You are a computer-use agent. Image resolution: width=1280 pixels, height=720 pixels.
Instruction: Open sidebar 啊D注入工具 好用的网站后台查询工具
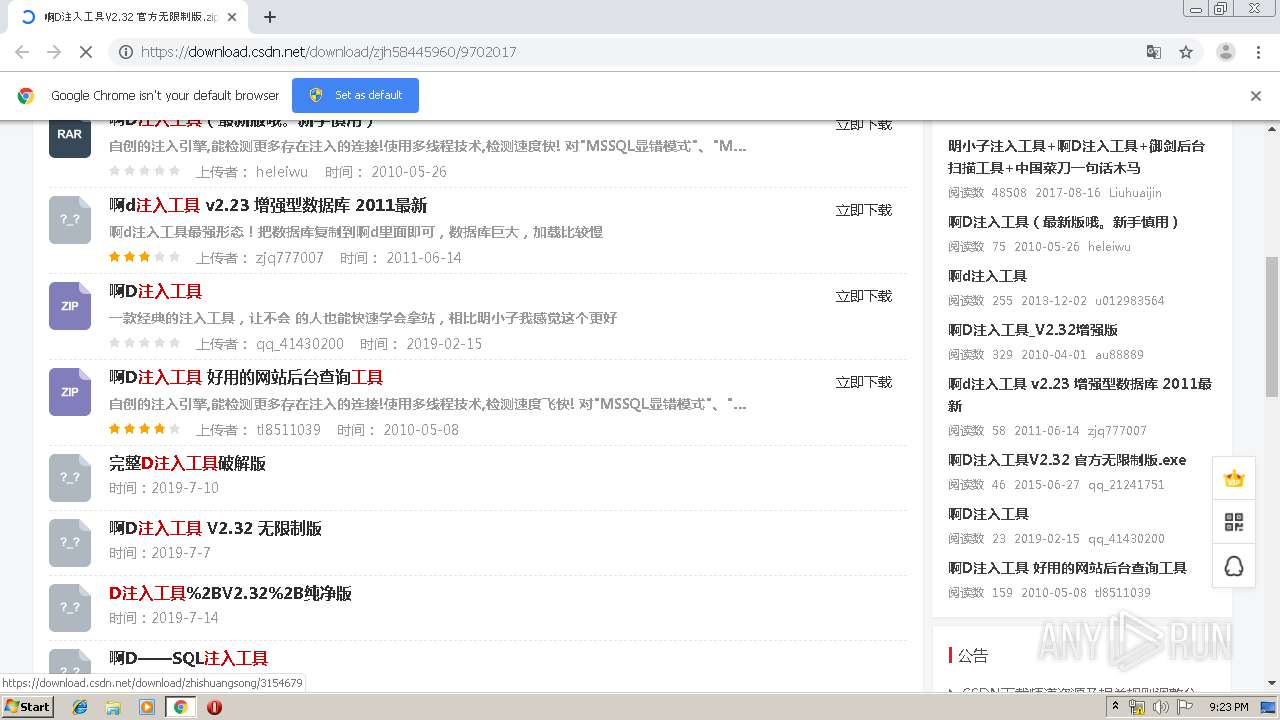tap(1067, 568)
